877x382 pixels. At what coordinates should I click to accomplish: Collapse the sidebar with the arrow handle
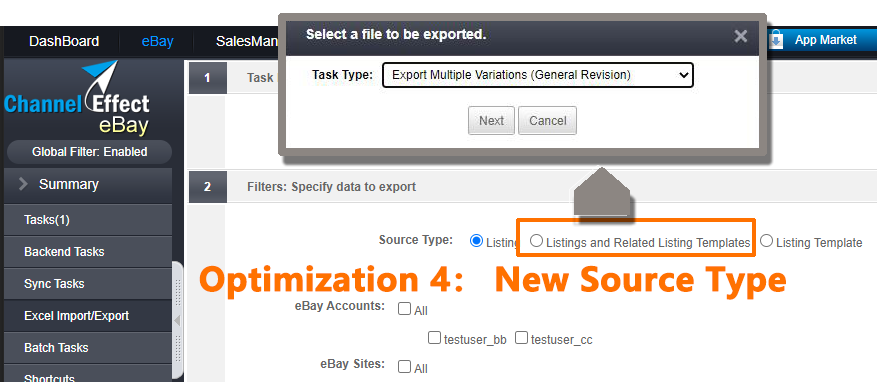click(177, 321)
